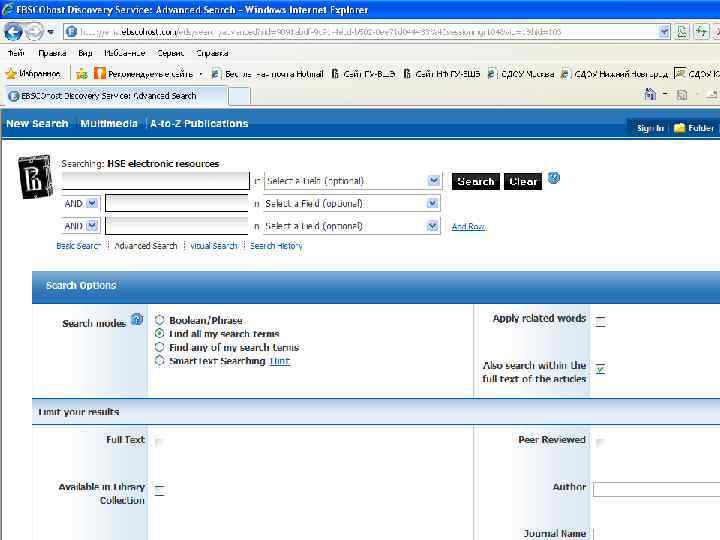Open A-to-Z Publications navigation link
This screenshot has width=720, height=540.
tap(199, 124)
